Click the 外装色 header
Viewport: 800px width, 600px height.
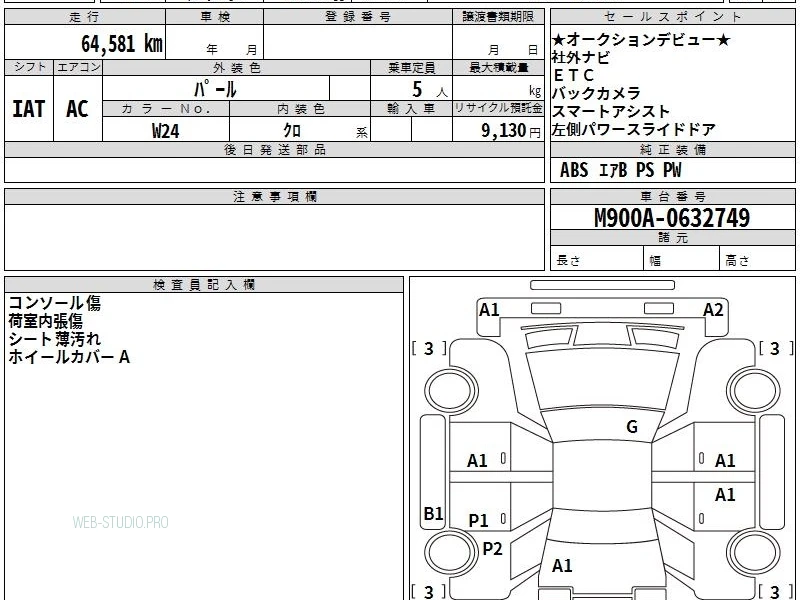237,68
